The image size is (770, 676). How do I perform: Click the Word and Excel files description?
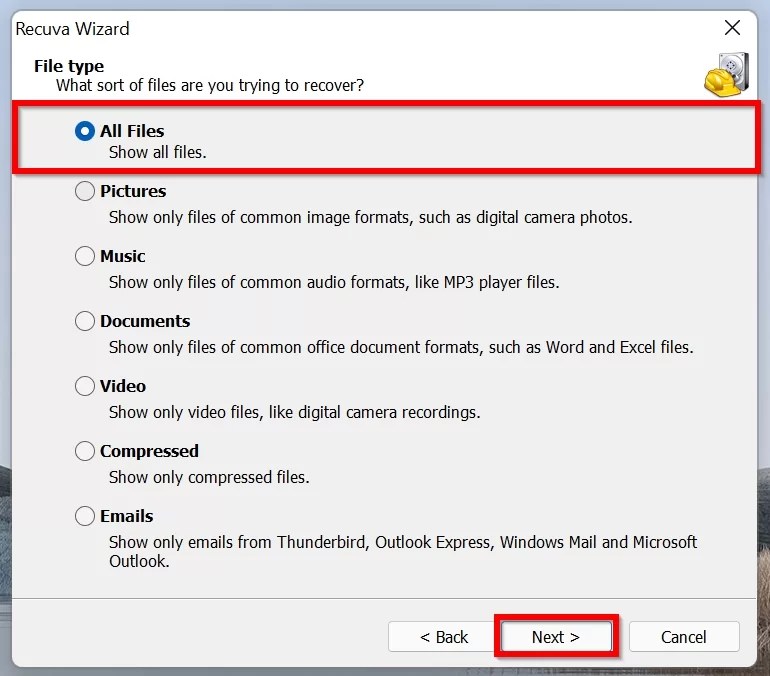coord(401,347)
